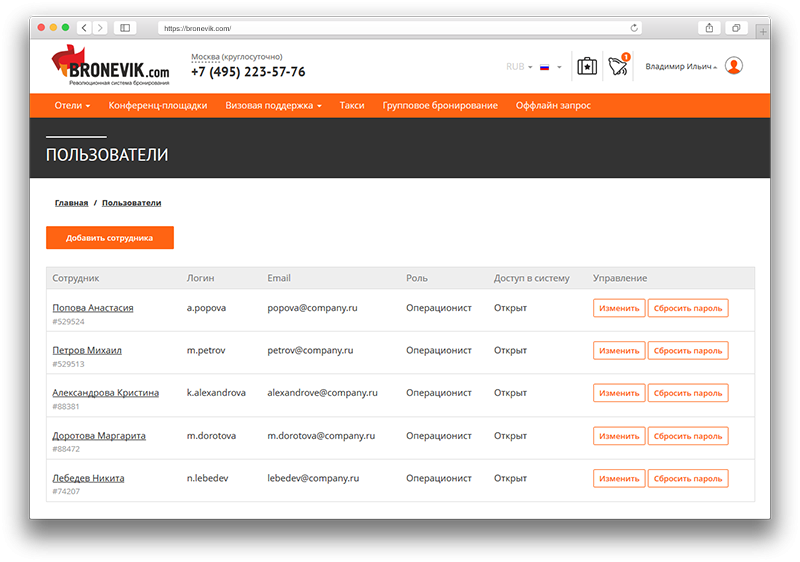
Task: Open employee Петров Михаил
Action: click(x=87, y=350)
